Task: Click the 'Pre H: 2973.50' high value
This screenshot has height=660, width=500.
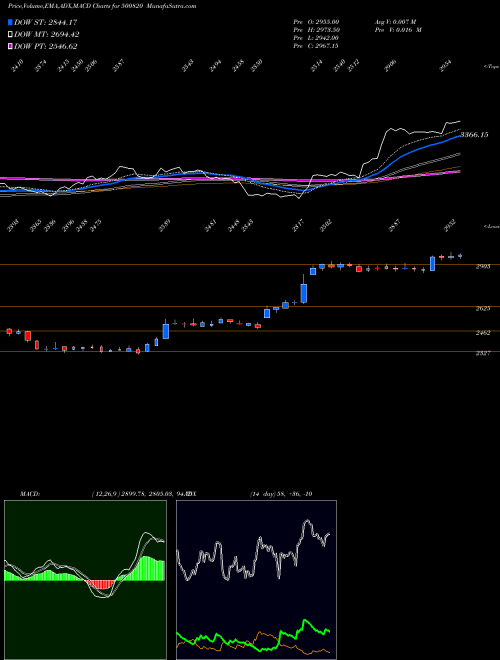Action: pos(316,30)
